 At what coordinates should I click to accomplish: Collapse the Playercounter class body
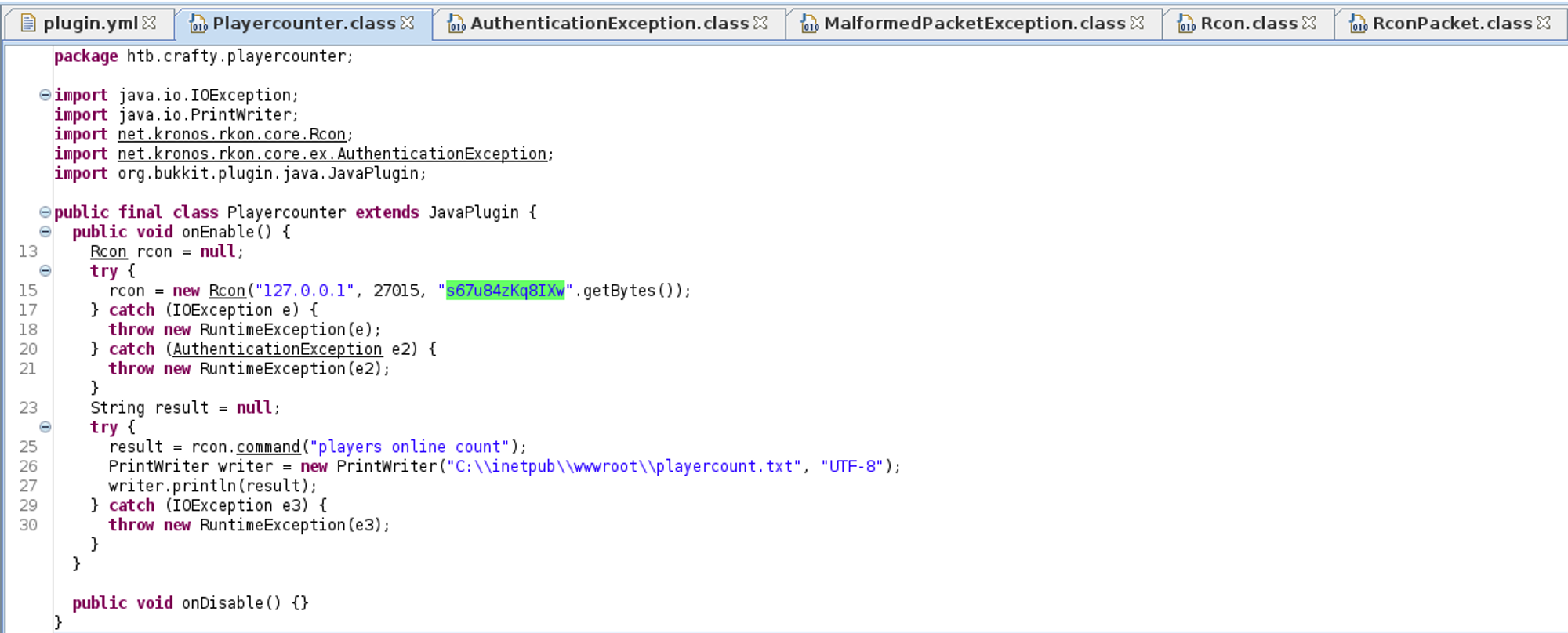pos(45,212)
